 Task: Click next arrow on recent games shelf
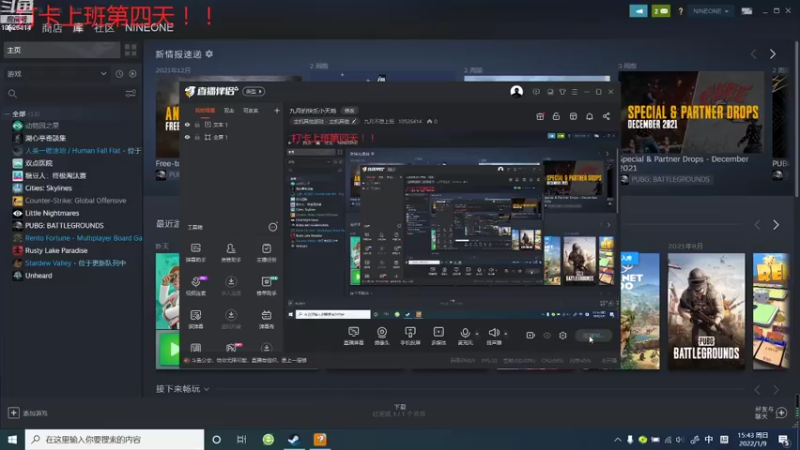pos(776,225)
